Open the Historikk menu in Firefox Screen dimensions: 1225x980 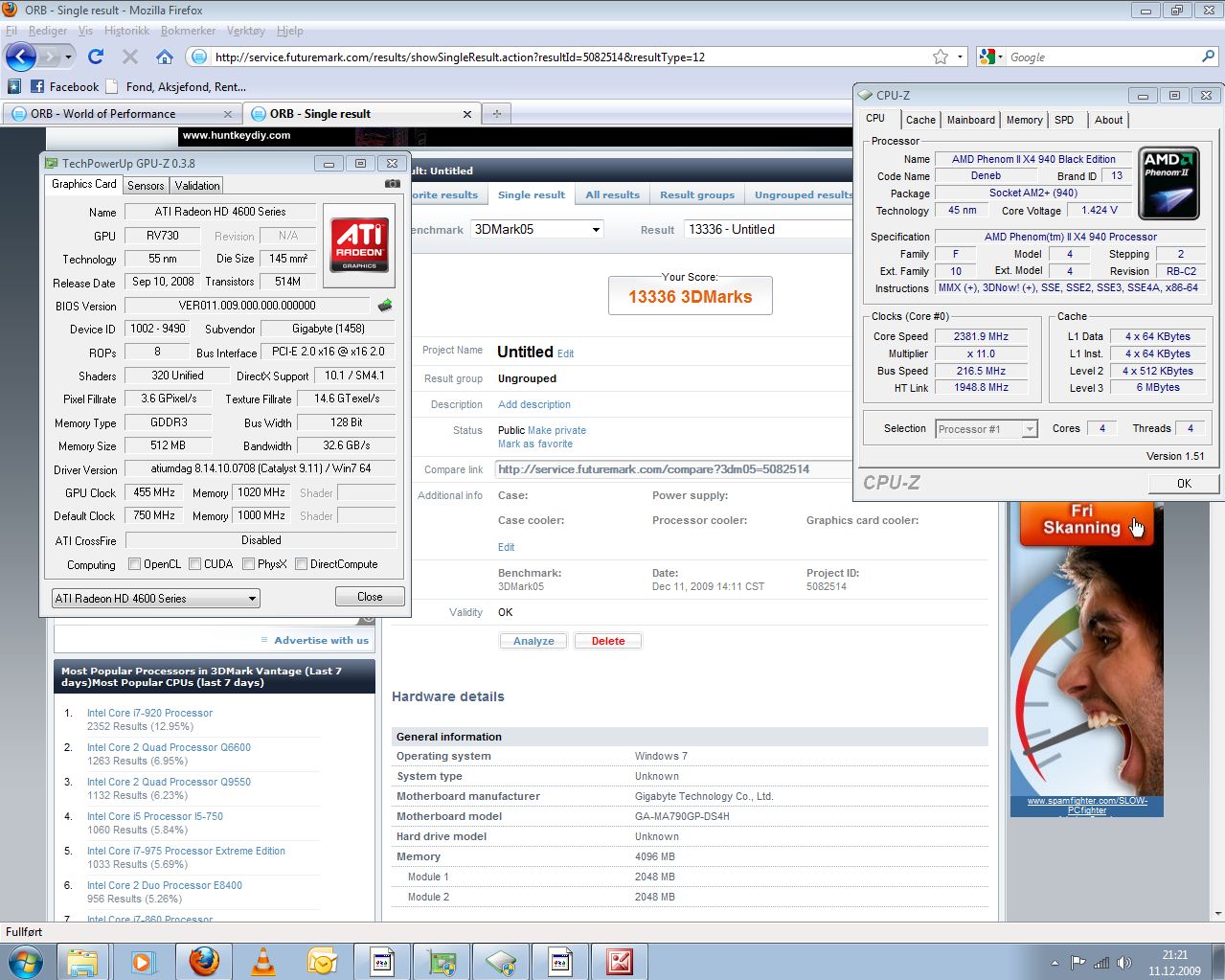click(x=127, y=31)
